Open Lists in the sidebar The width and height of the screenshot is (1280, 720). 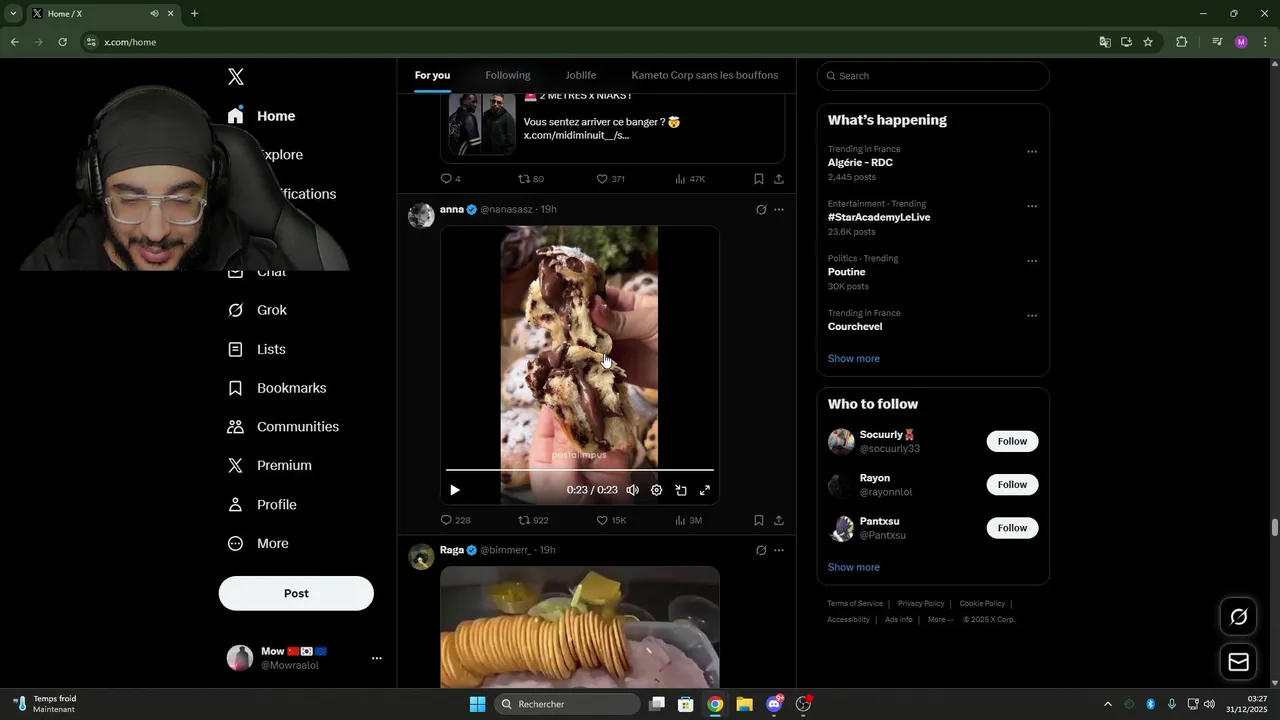tap(257, 349)
